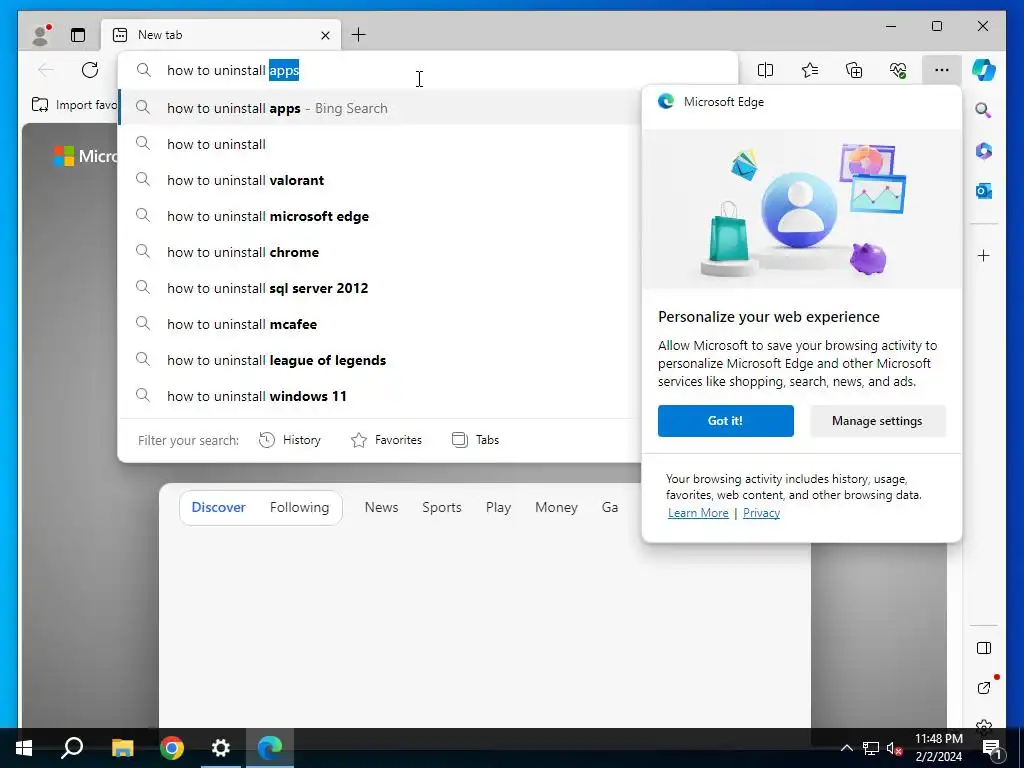1024x768 pixels.
Task: Open the Play feed tab
Action: tap(498, 507)
